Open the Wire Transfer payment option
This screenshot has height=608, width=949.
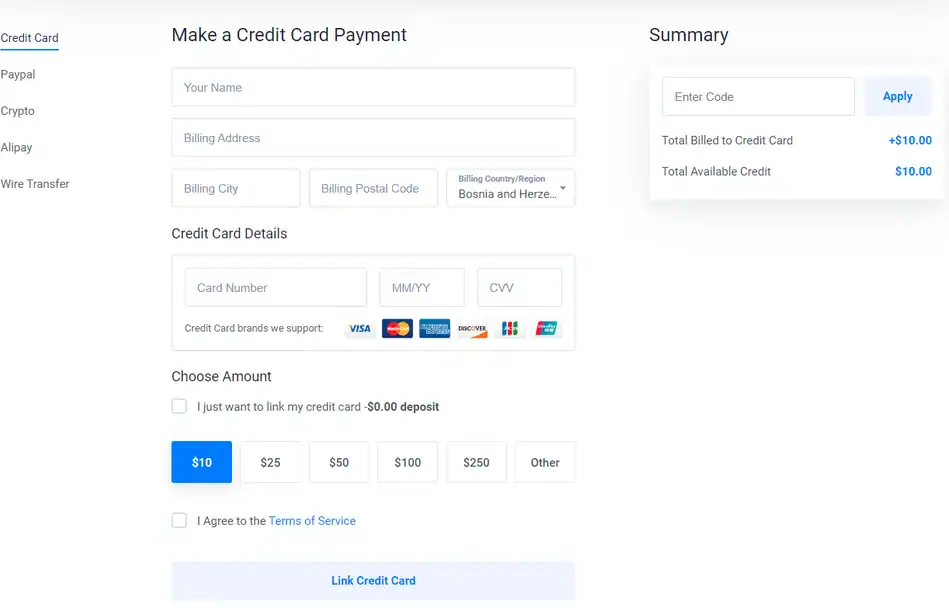pos(35,184)
